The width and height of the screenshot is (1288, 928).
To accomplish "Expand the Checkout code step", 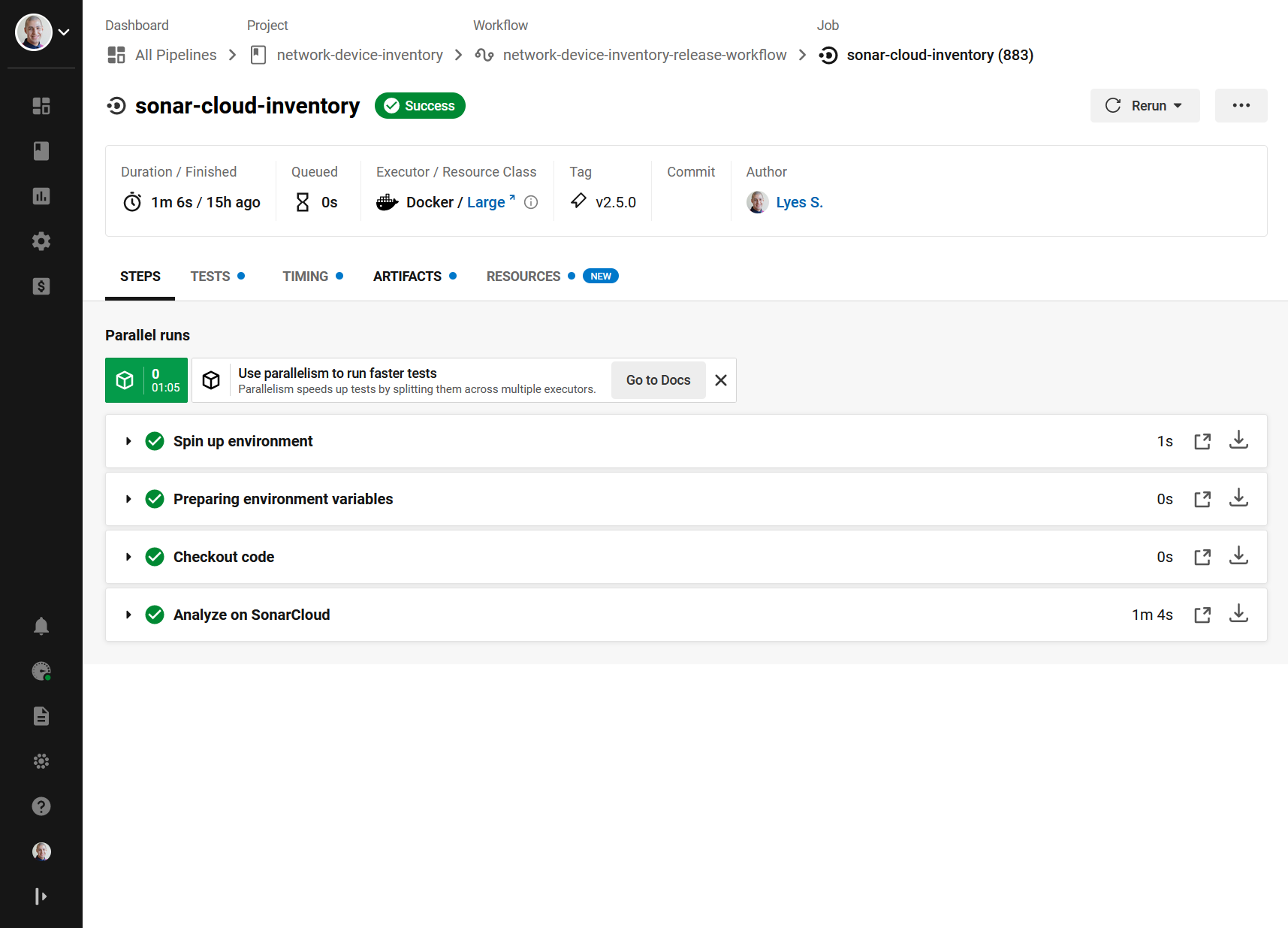I will click(x=128, y=557).
